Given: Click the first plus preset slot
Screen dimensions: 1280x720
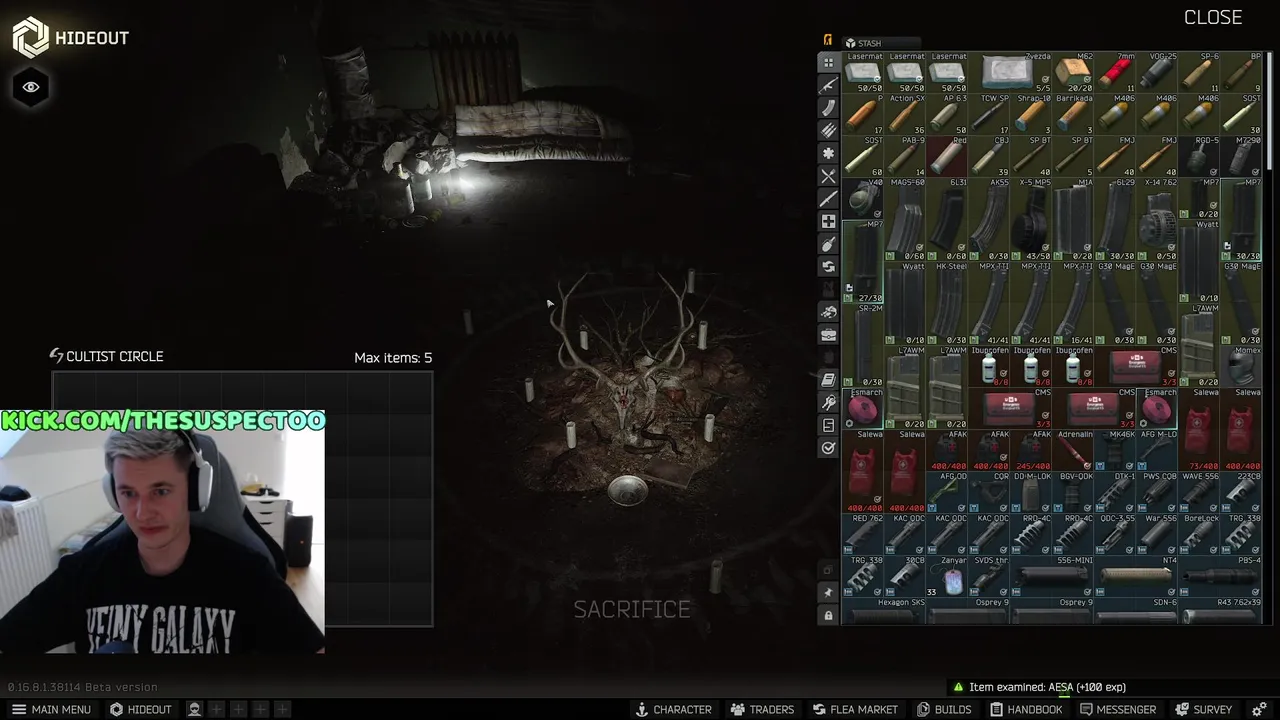Looking at the screenshot, I should pyautogui.click(x=217, y=709).
